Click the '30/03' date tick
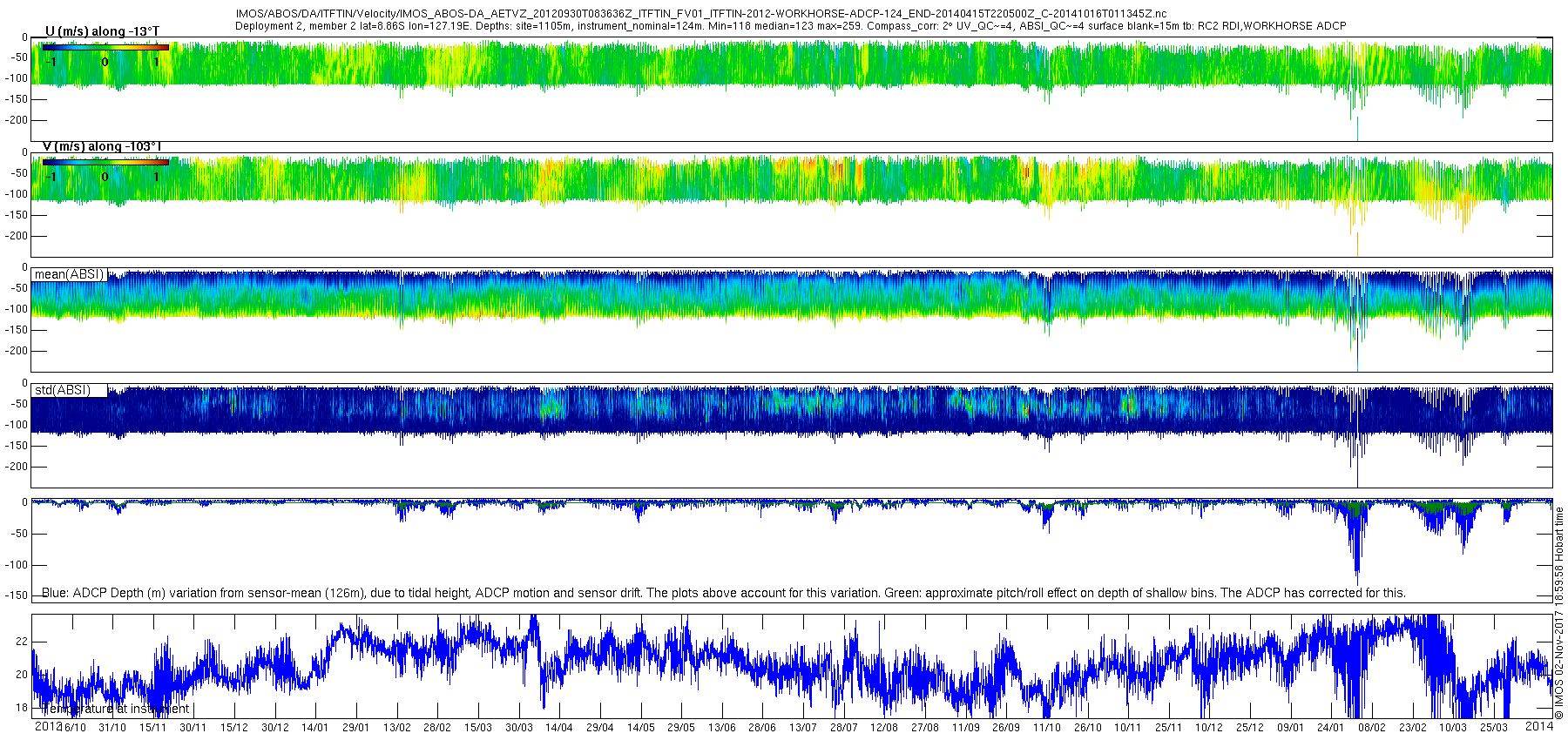 click(x=519, y=728)
